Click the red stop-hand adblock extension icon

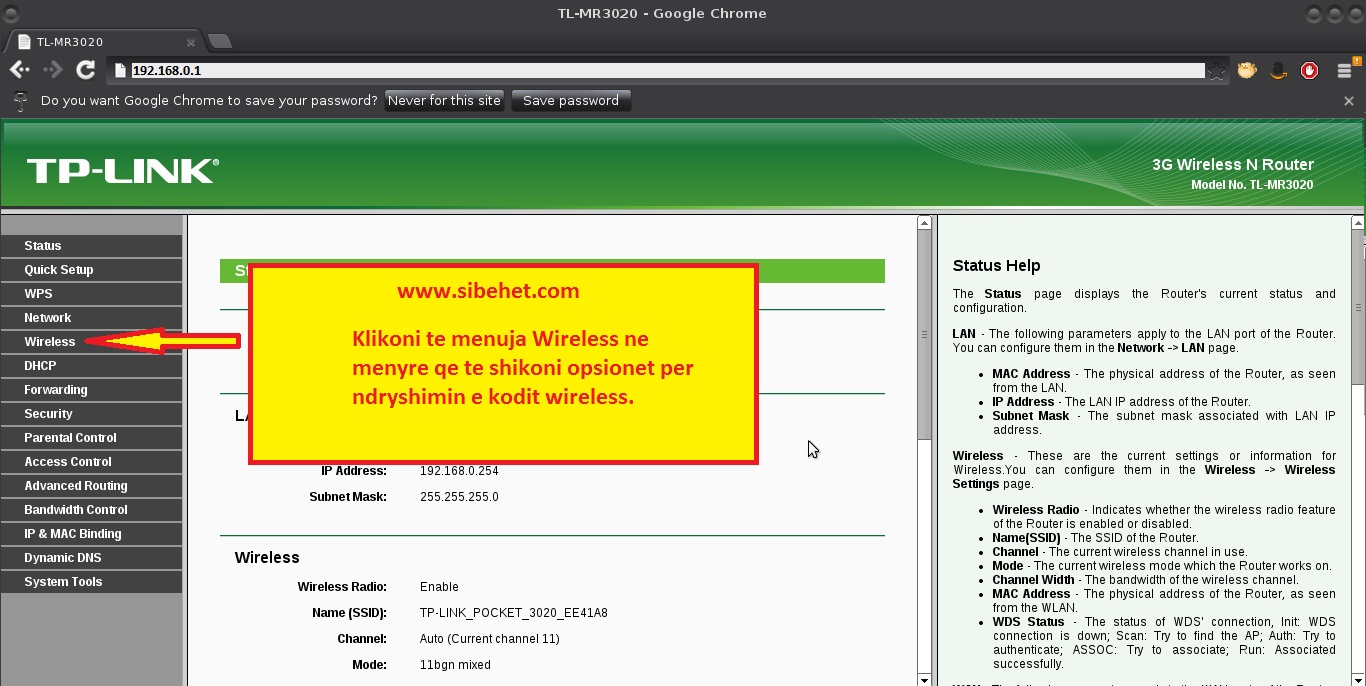coord(1309,71)
